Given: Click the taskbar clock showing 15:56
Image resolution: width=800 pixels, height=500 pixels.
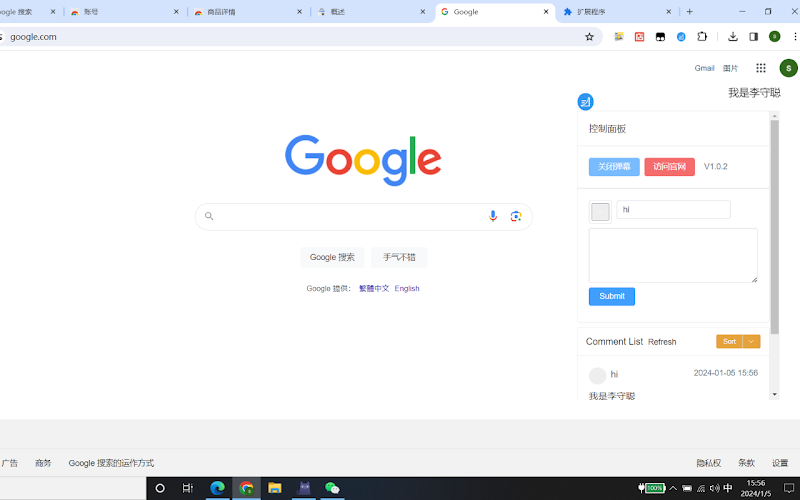Looking at the screenshot, I should pos(756,488).
